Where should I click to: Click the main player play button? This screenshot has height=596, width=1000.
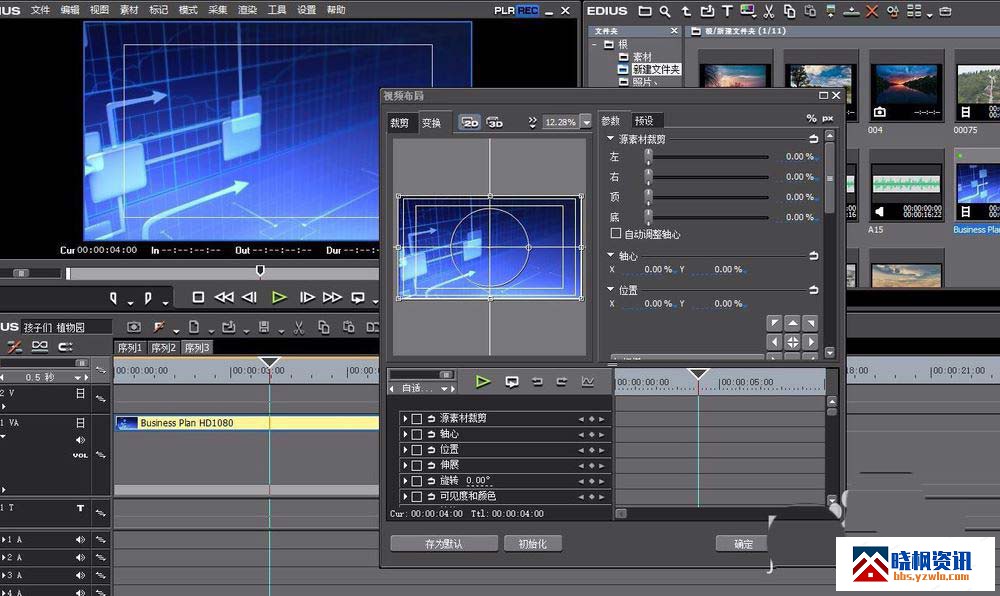279,297
